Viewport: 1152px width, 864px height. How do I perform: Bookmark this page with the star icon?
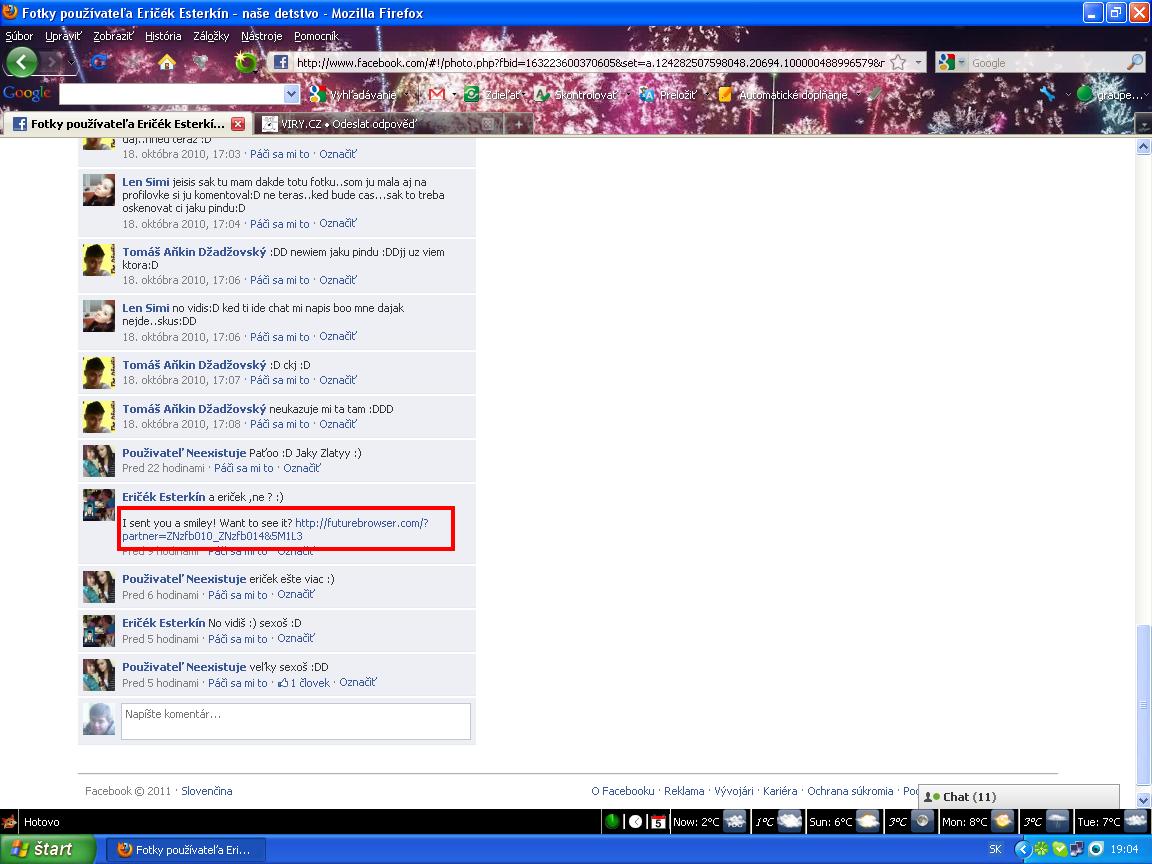898,62
